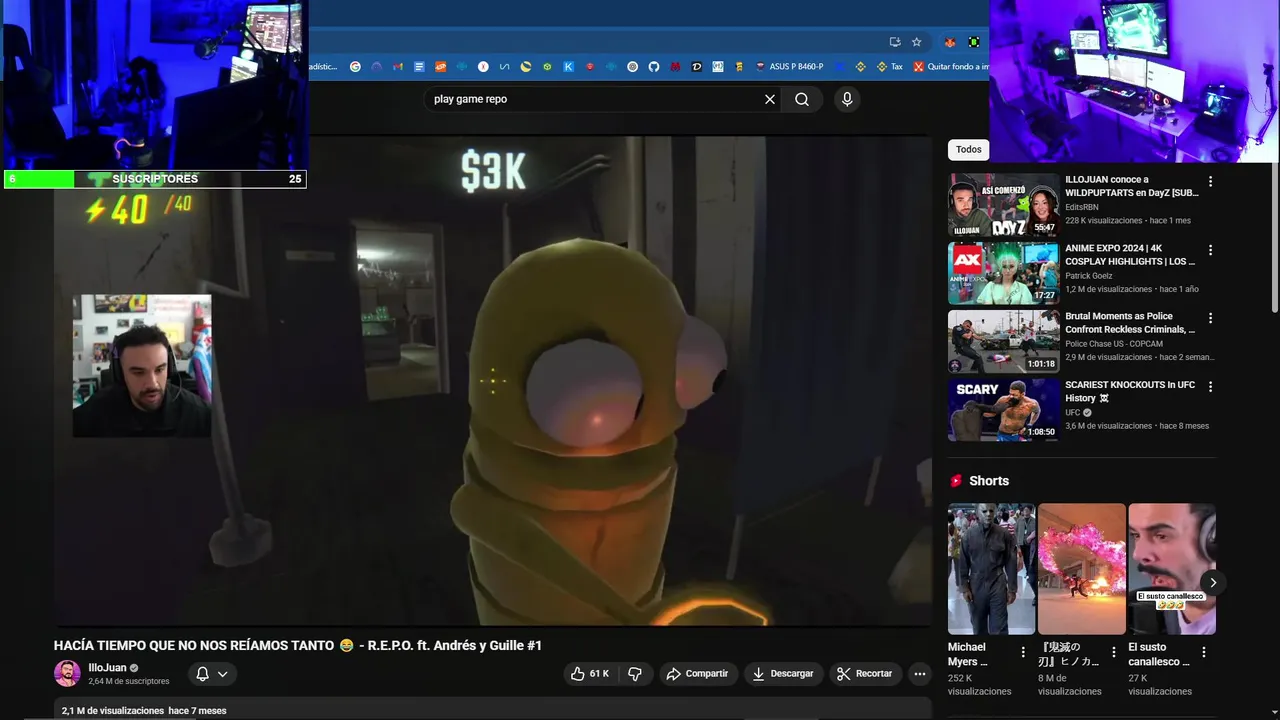The image size is (1280, 720).
Task: Open ILLOJUAN conoce a WILDPUPTARTS thumbnail
Action: 1003,205
